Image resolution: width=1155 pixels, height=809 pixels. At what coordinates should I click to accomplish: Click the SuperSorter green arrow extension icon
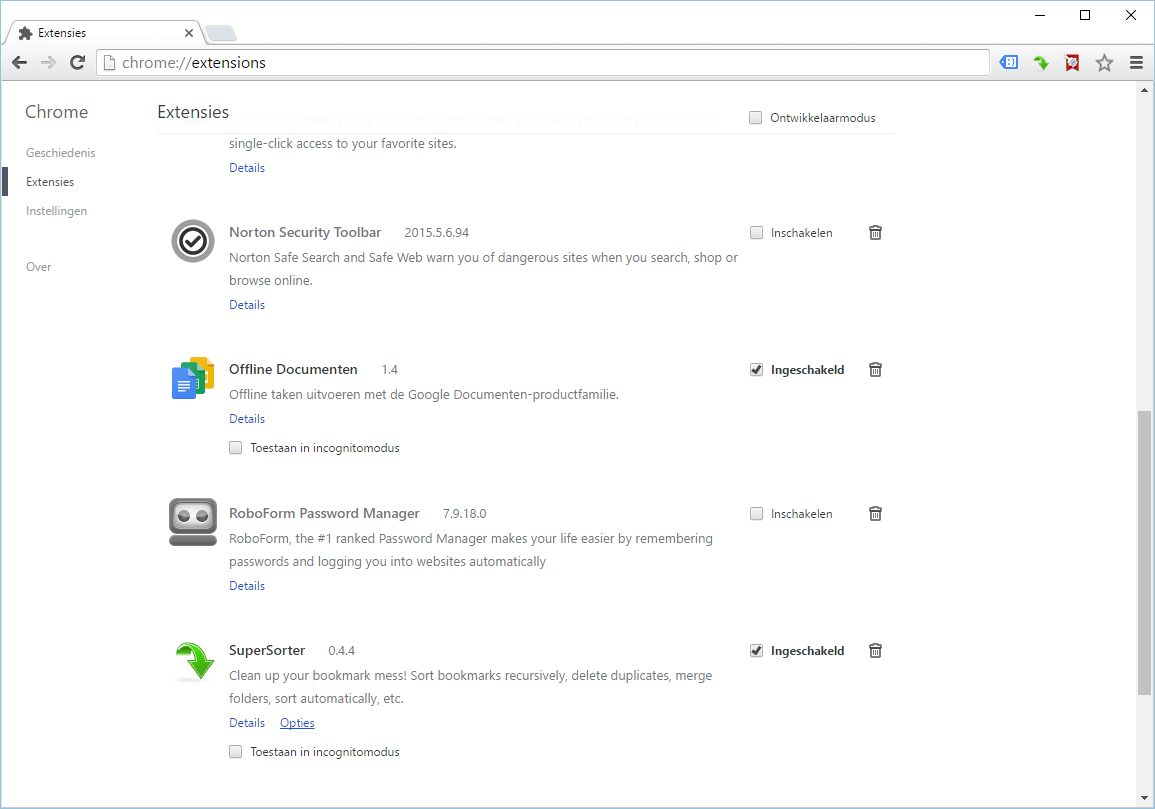(192, 660)
